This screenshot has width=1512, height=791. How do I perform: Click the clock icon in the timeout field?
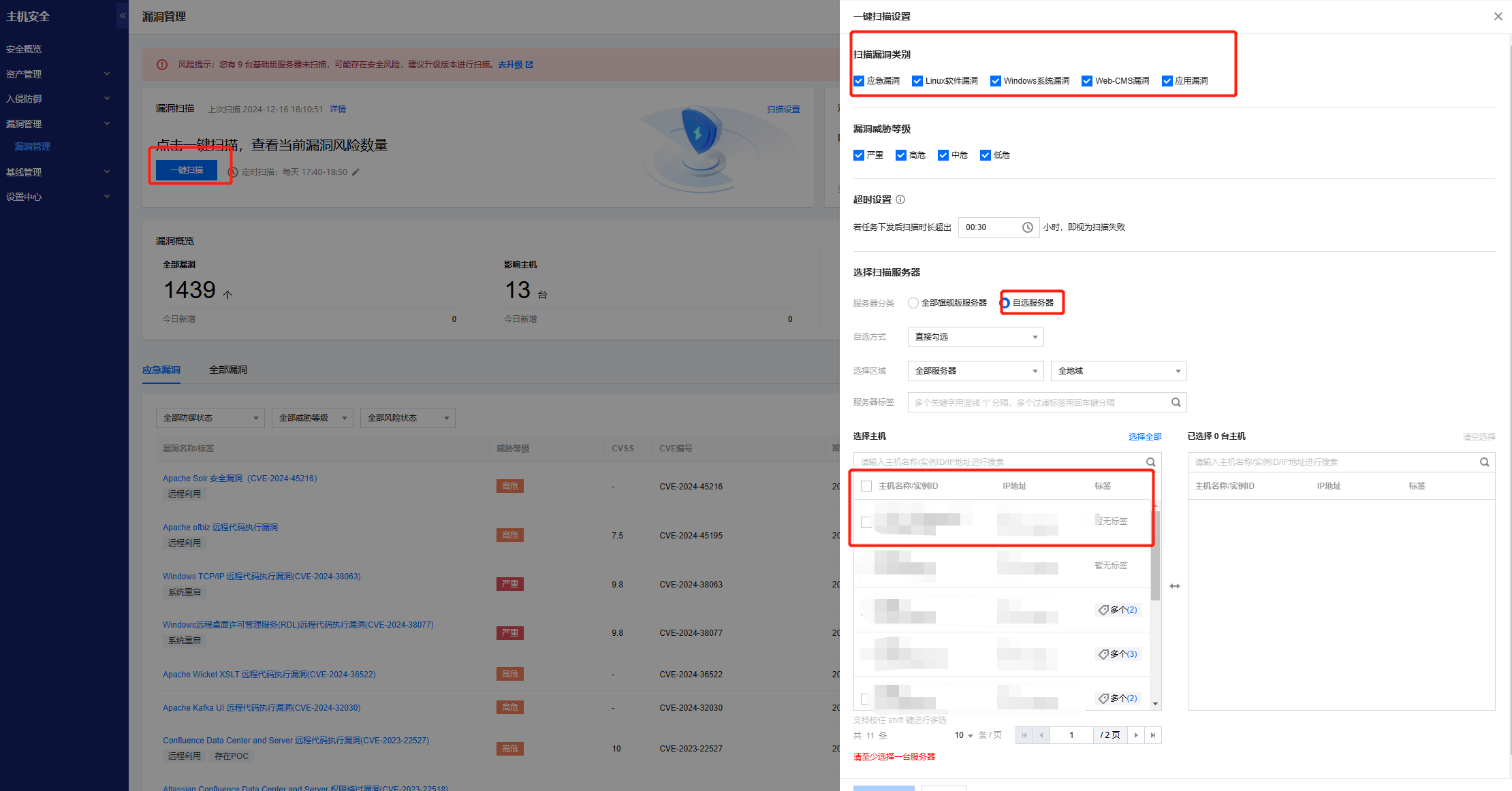click(1027, 227)
